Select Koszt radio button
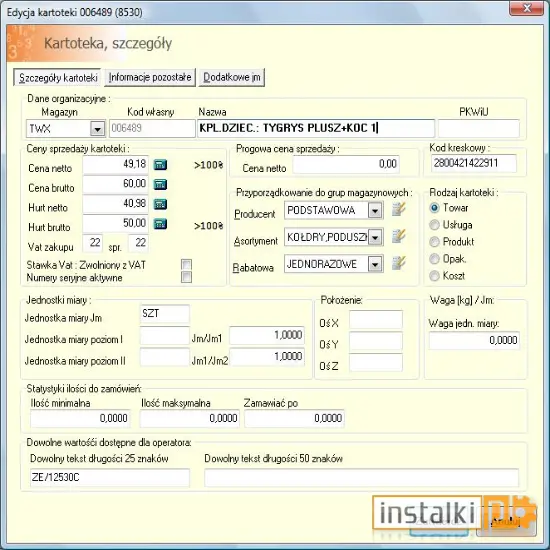This screenshot has height=550, width=550. click(x=434, y=276)
